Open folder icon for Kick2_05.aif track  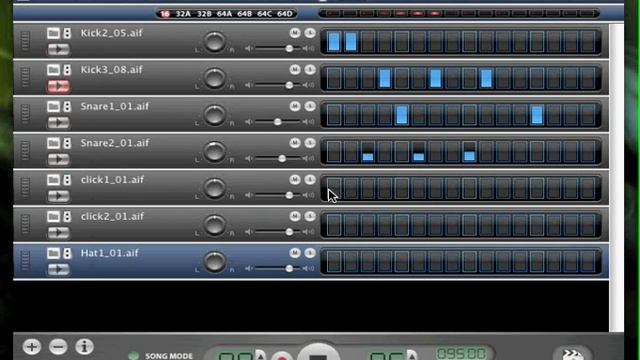click(x=53, y=33)
